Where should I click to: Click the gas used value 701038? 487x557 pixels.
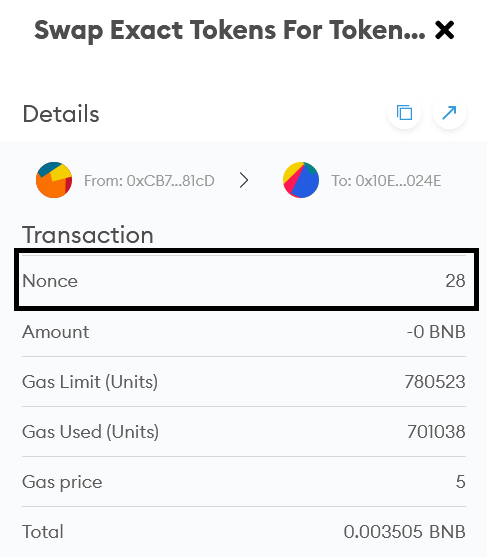tap(436, 432)
